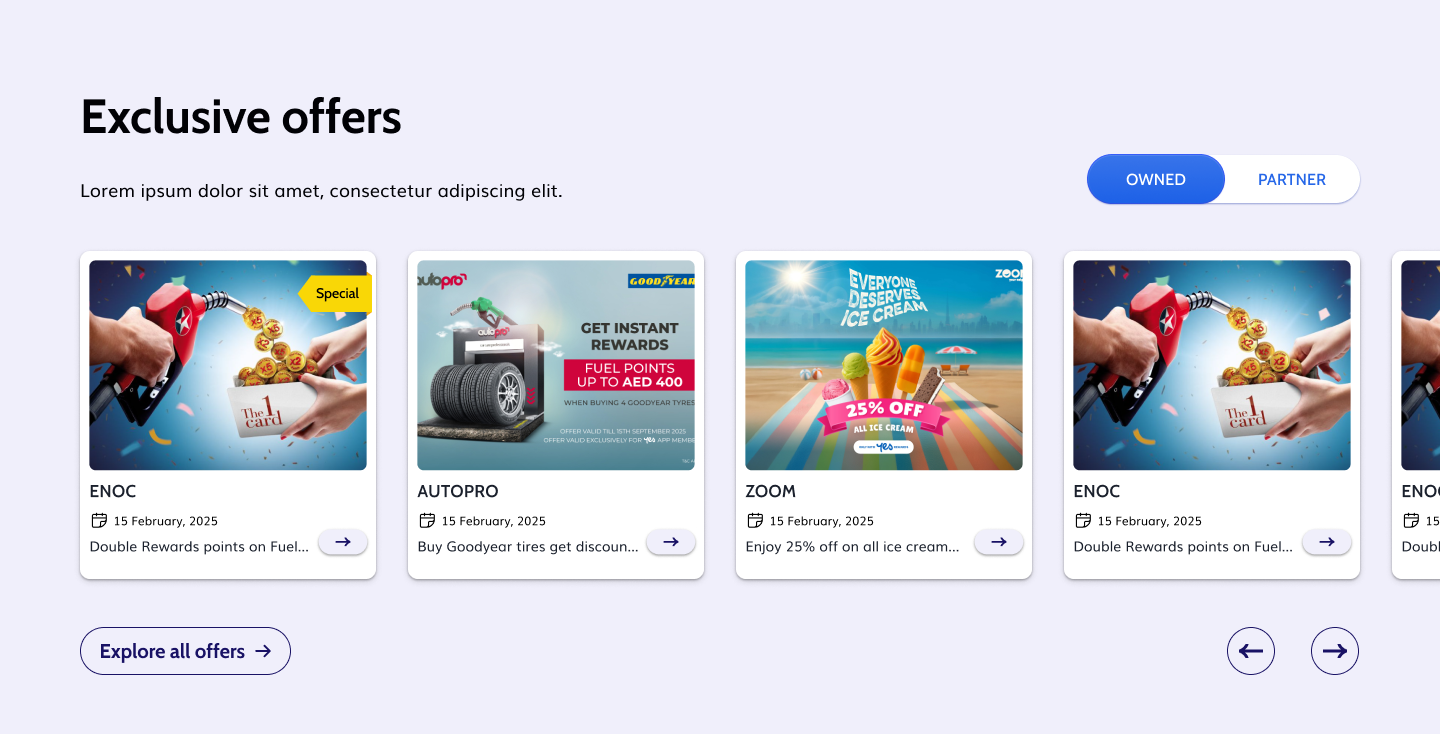Viewport: 1440px width, 734px height.
Task: Go to previous offers with left arrow
Action: (1251, 651)
